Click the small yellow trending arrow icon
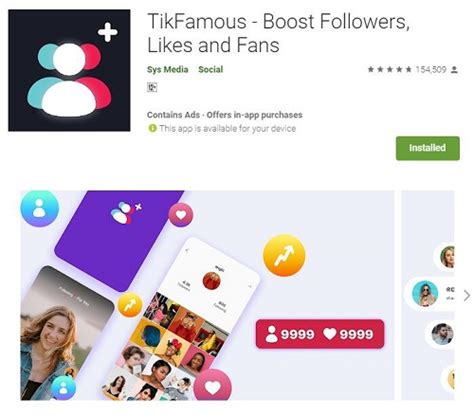 (130, 305)
